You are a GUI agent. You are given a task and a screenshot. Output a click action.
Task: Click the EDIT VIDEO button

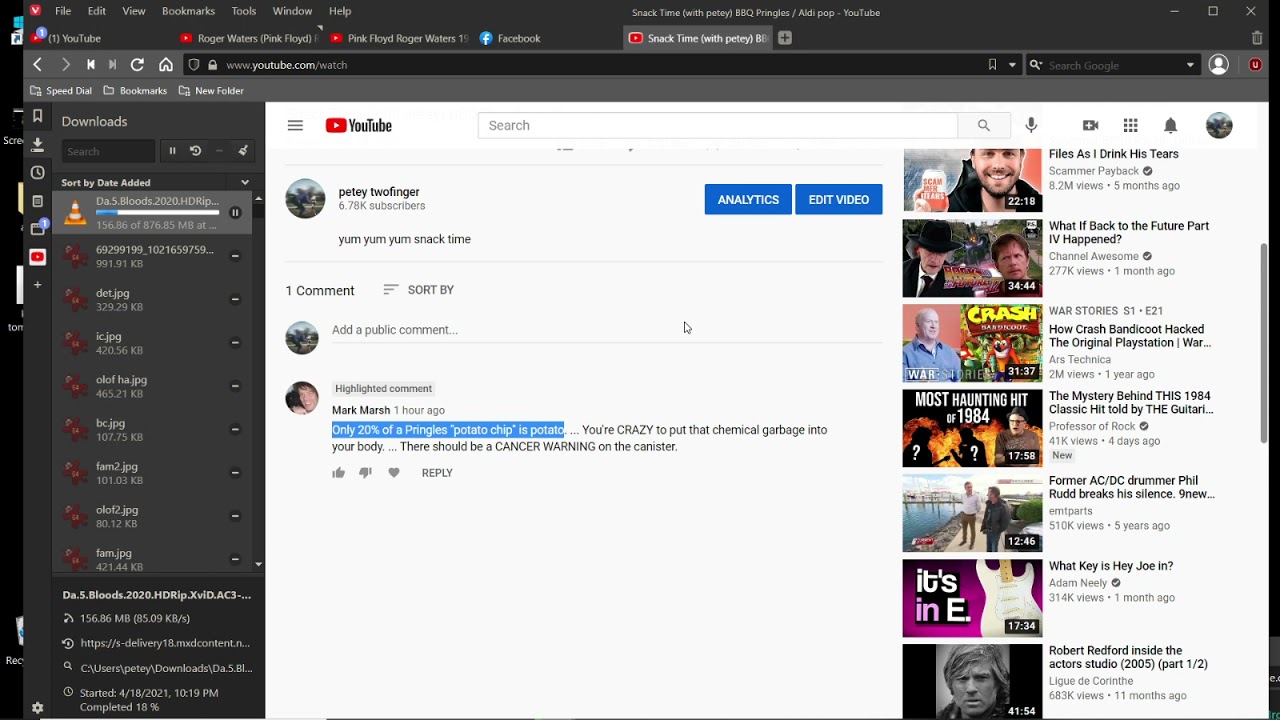click(x=838, y=199)
